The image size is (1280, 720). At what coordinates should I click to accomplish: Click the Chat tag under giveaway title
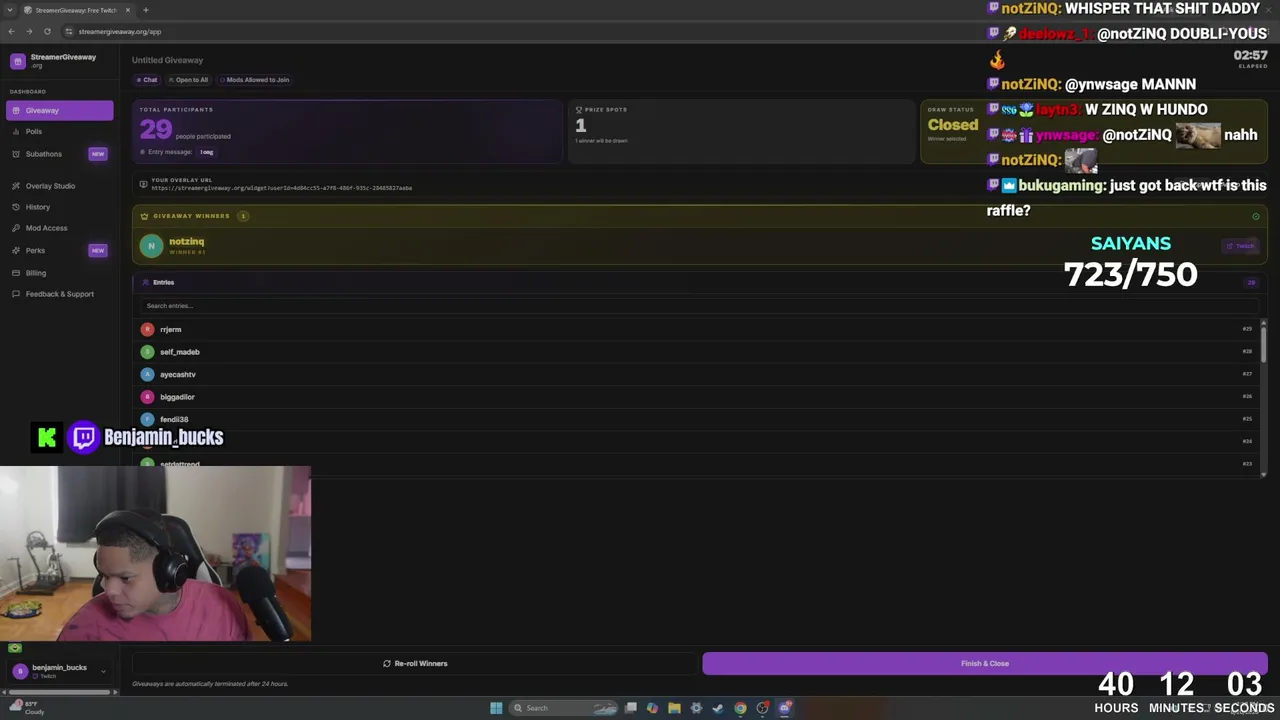click(x=148, y=80)
